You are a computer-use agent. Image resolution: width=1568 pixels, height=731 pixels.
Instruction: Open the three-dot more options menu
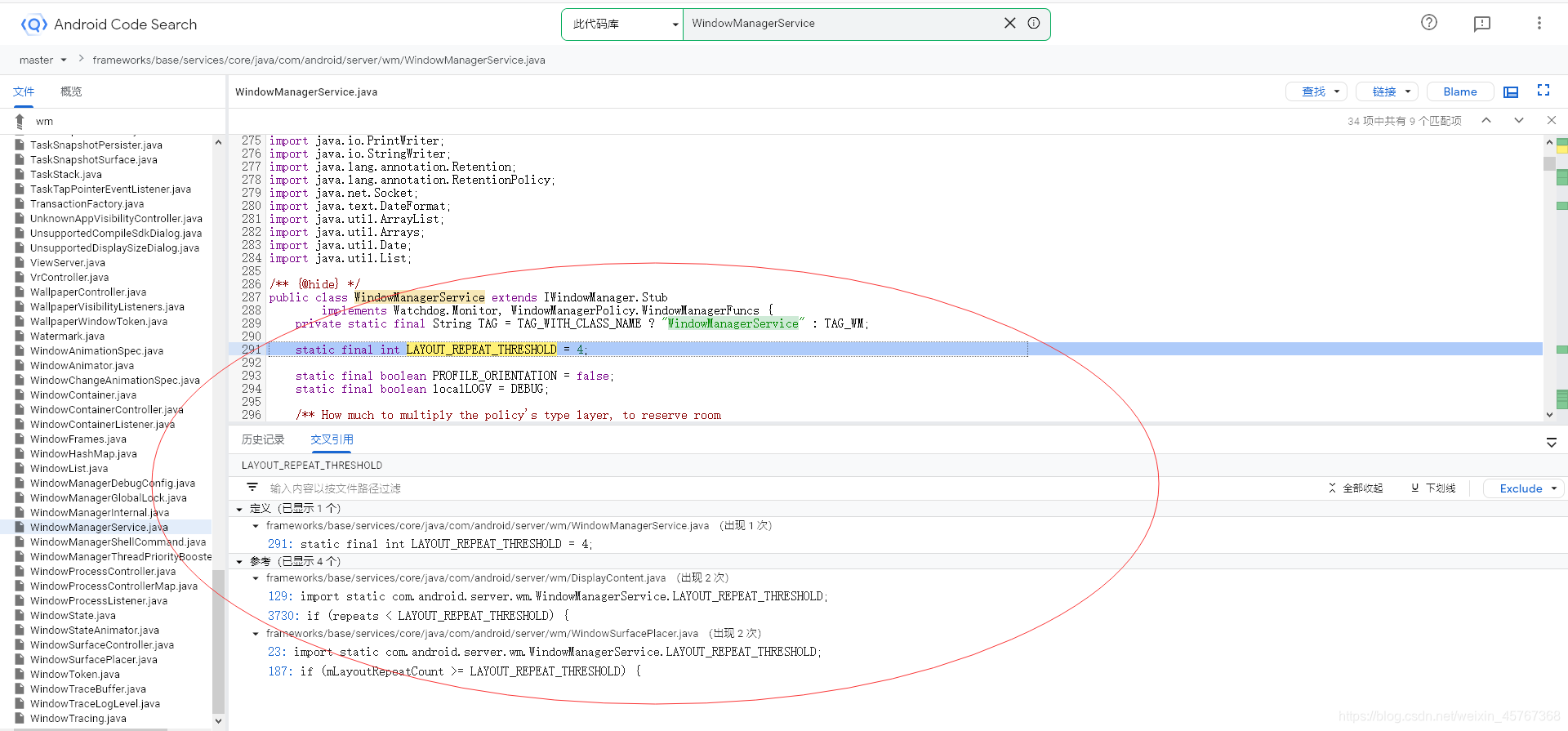pyautogui.click(x=1539, y=23)
